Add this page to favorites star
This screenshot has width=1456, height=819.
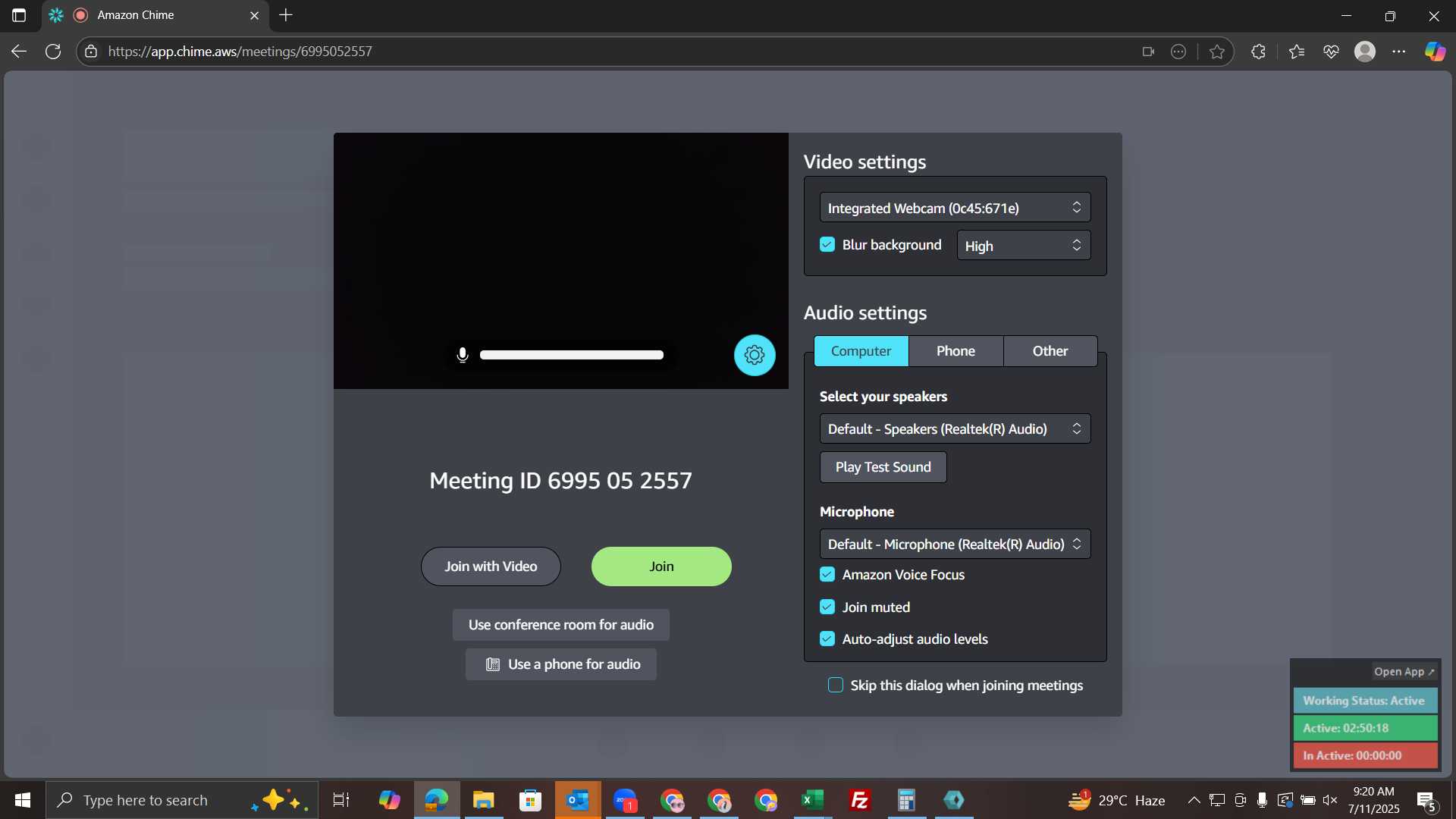[1217, 52]
